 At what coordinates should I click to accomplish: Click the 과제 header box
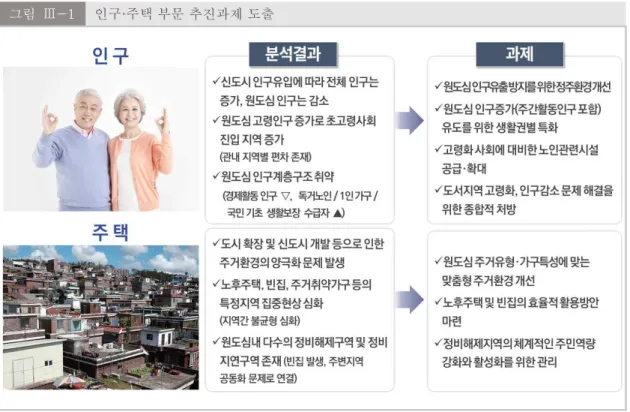point(520,54)
